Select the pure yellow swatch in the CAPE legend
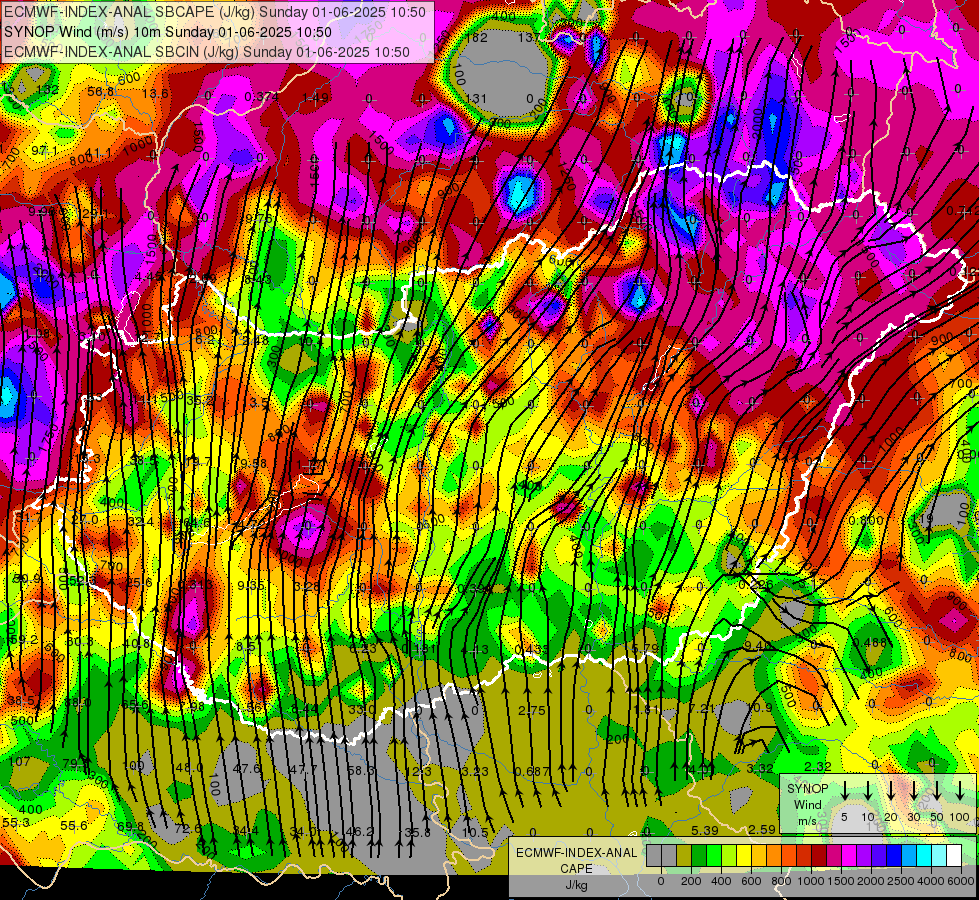This screenshot has height=900, width=979. 744,855
